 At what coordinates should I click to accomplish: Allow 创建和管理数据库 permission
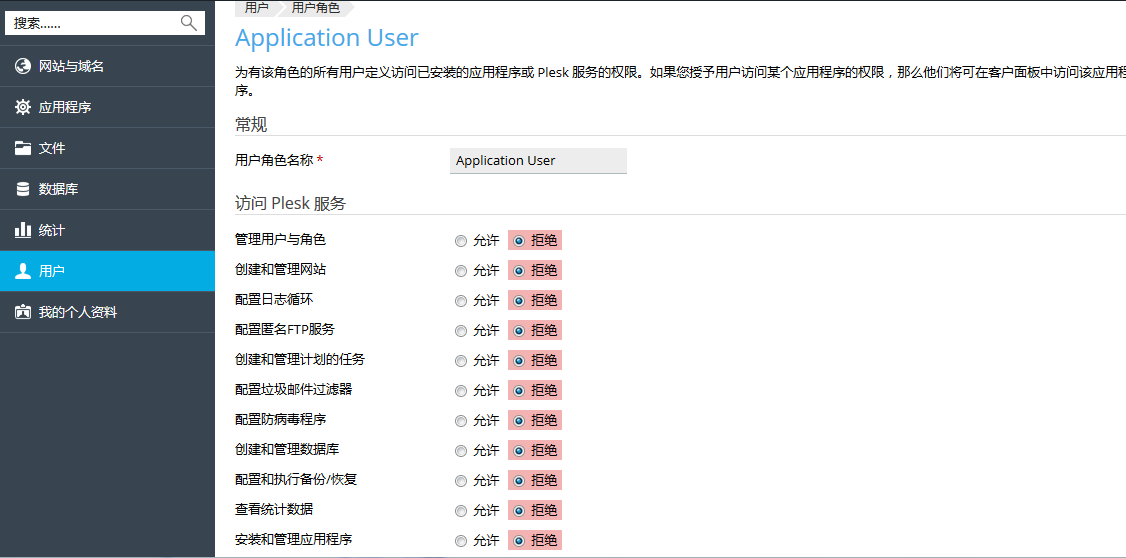tap(461, 451)
